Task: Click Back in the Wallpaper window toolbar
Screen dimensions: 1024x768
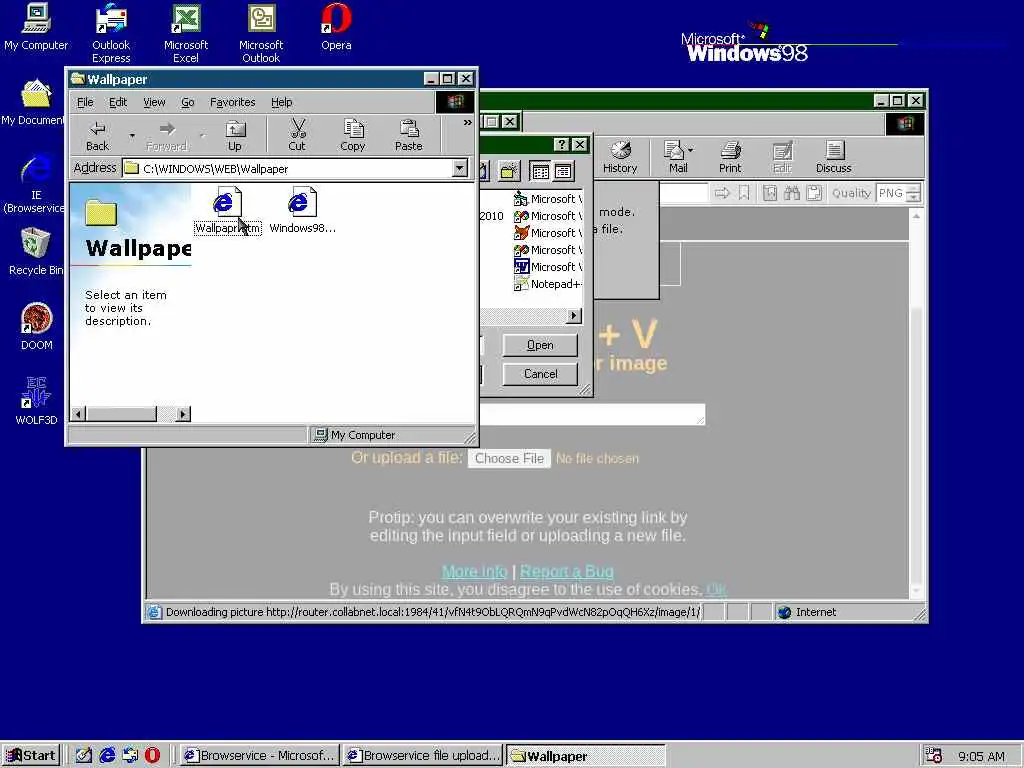Action: coord(97,136)
